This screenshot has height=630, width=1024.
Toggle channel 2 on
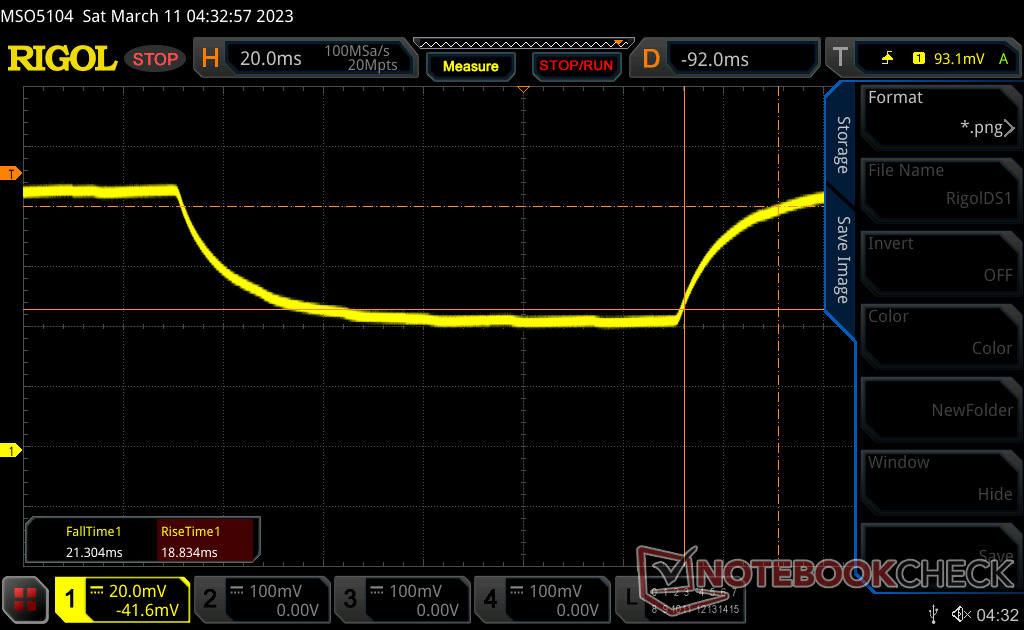click(x=262, y=600)
